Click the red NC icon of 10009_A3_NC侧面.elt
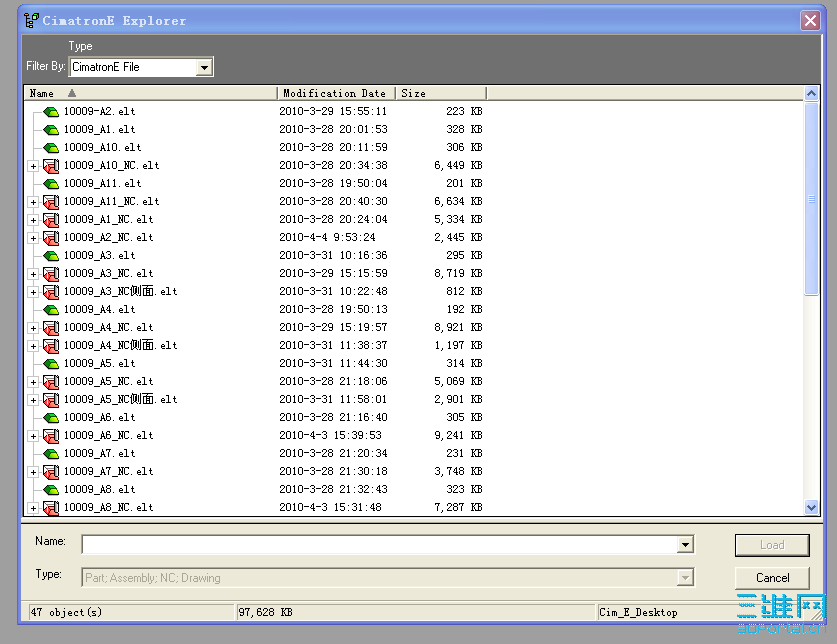 click(51, 292)
